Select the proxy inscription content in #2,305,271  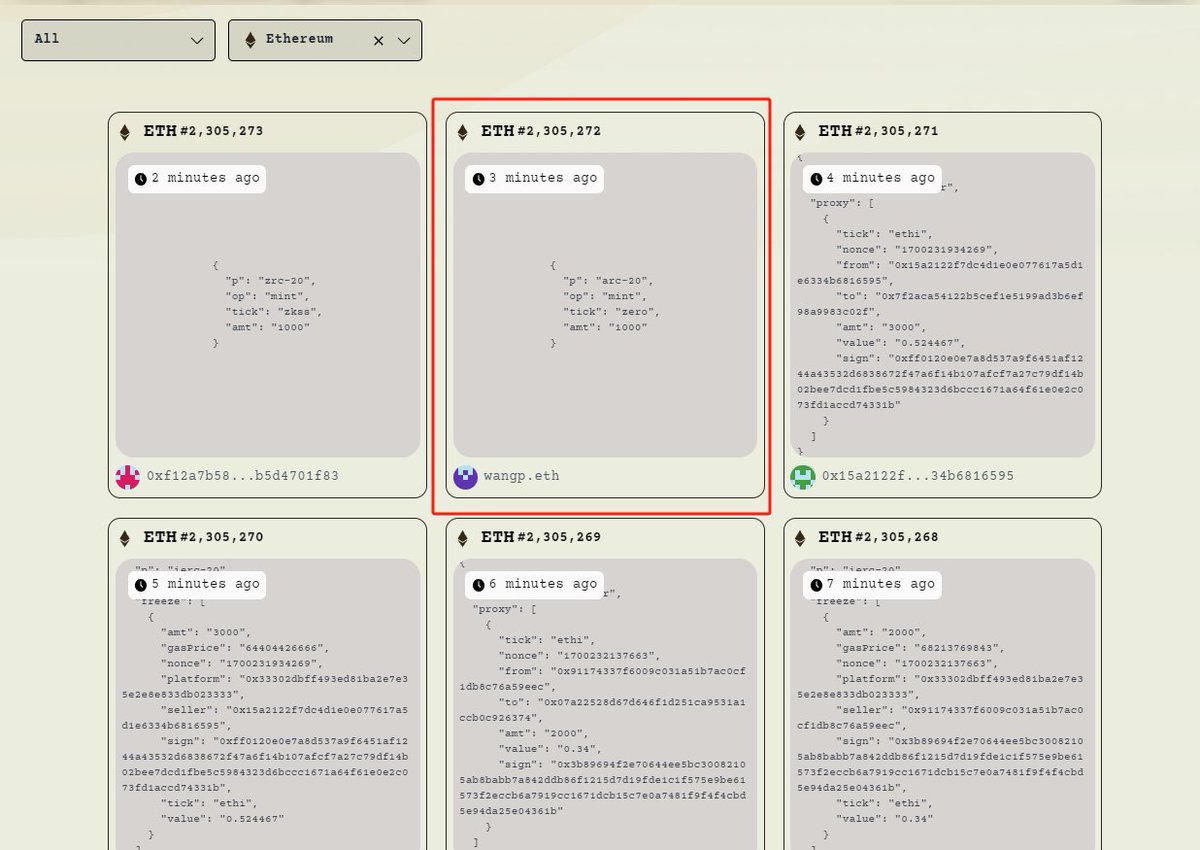point(942,305)
